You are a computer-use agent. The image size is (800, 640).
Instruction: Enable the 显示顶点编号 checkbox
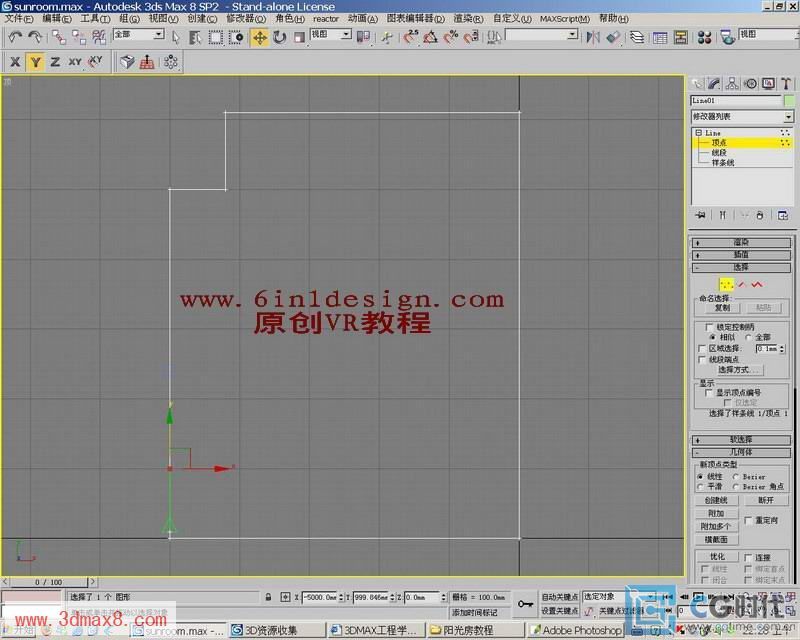(709, 392)
